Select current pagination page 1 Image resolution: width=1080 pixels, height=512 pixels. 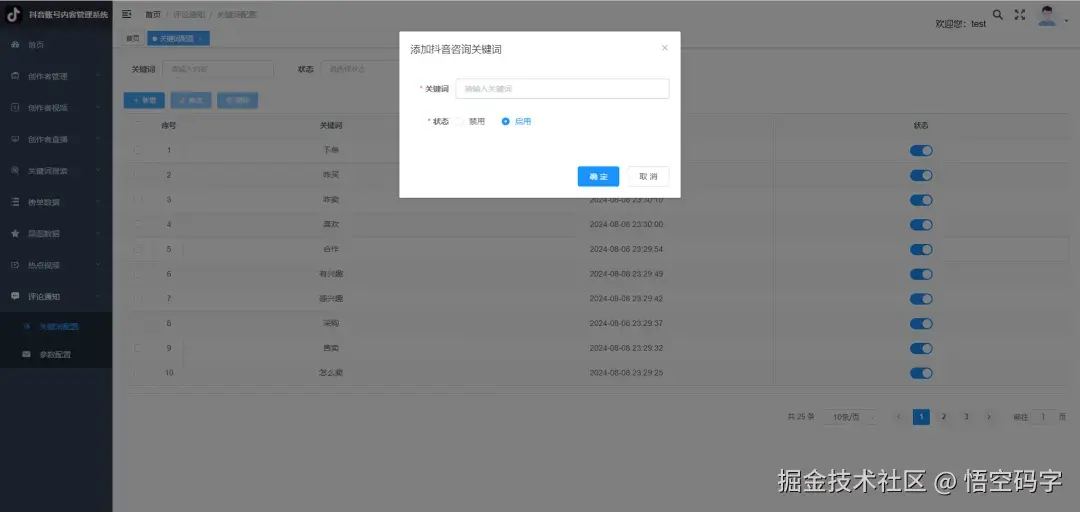(921, 417)
